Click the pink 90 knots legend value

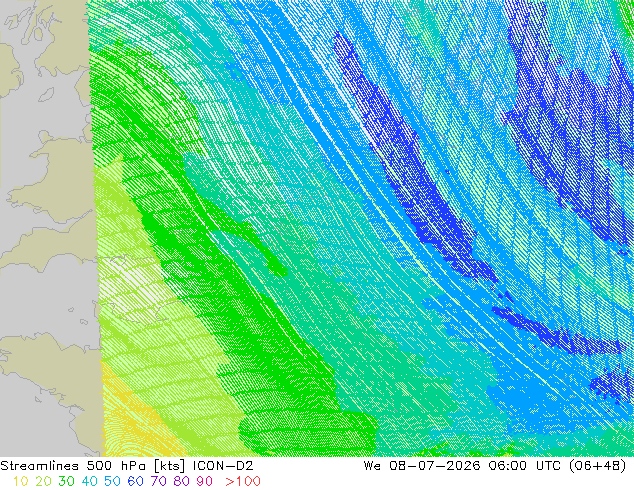(205, 482)
